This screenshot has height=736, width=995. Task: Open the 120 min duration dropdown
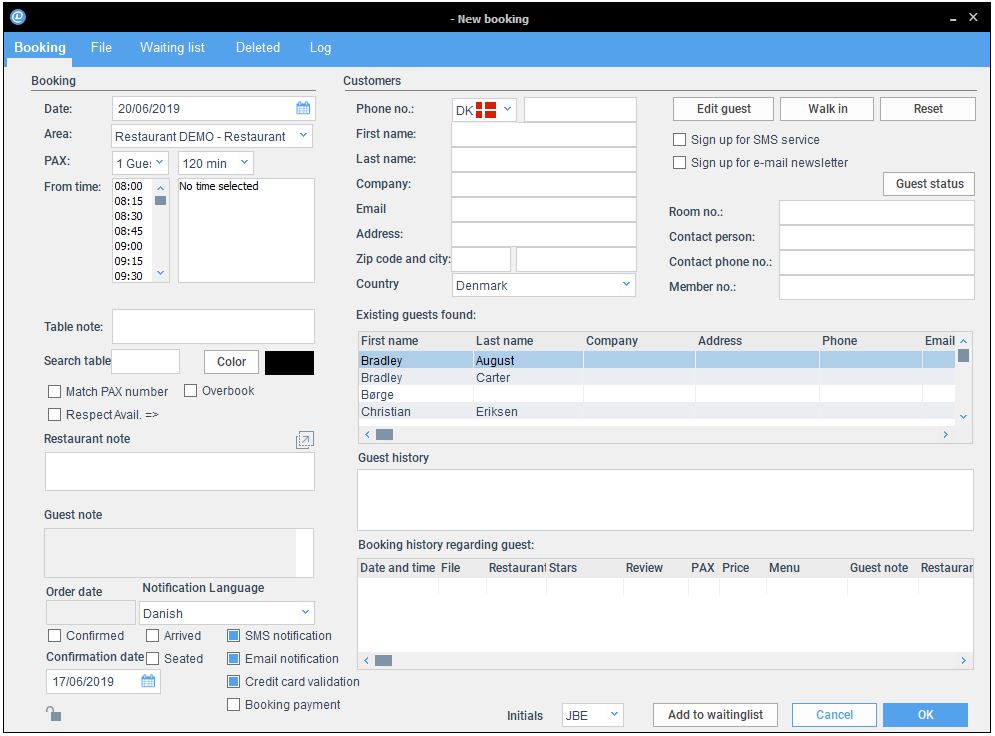(x=216, y=163)
